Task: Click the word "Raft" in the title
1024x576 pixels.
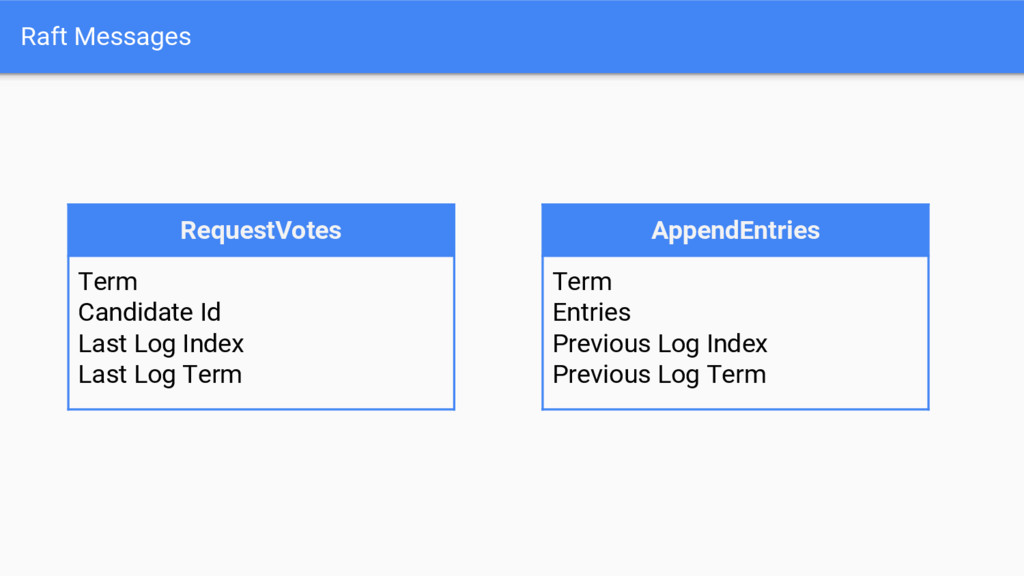Action: (43, 37)
